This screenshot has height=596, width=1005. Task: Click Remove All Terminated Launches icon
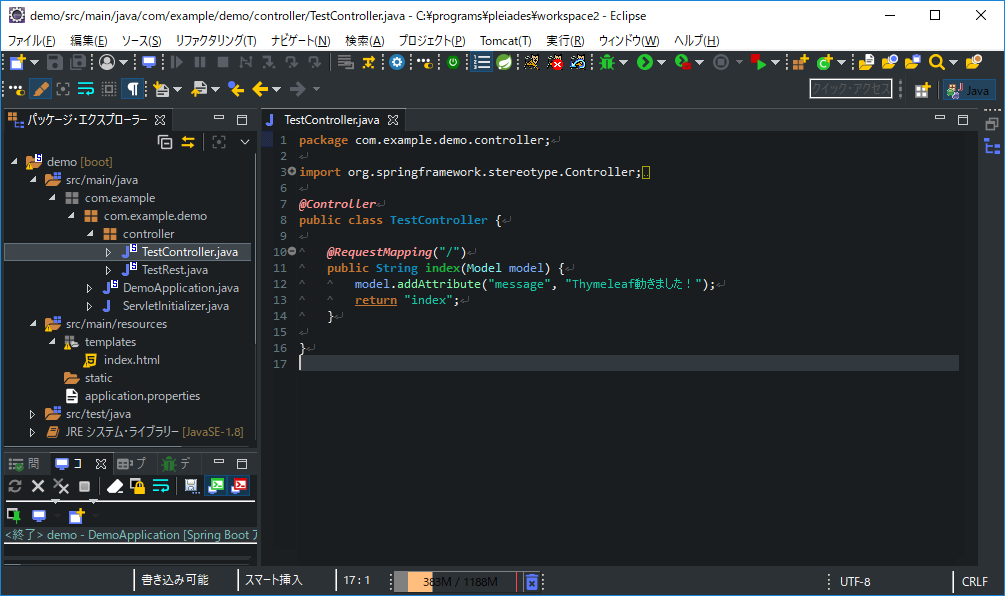point(61,486)
